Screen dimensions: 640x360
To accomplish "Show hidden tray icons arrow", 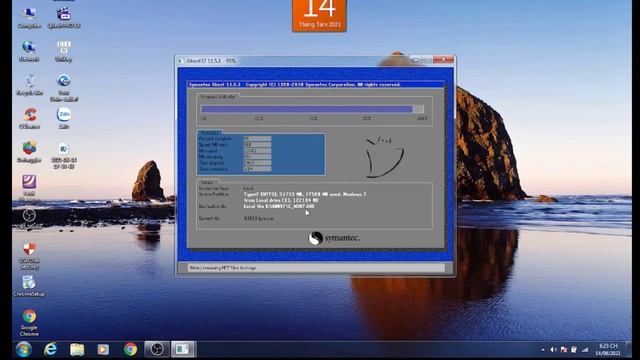I will point(543,350).
